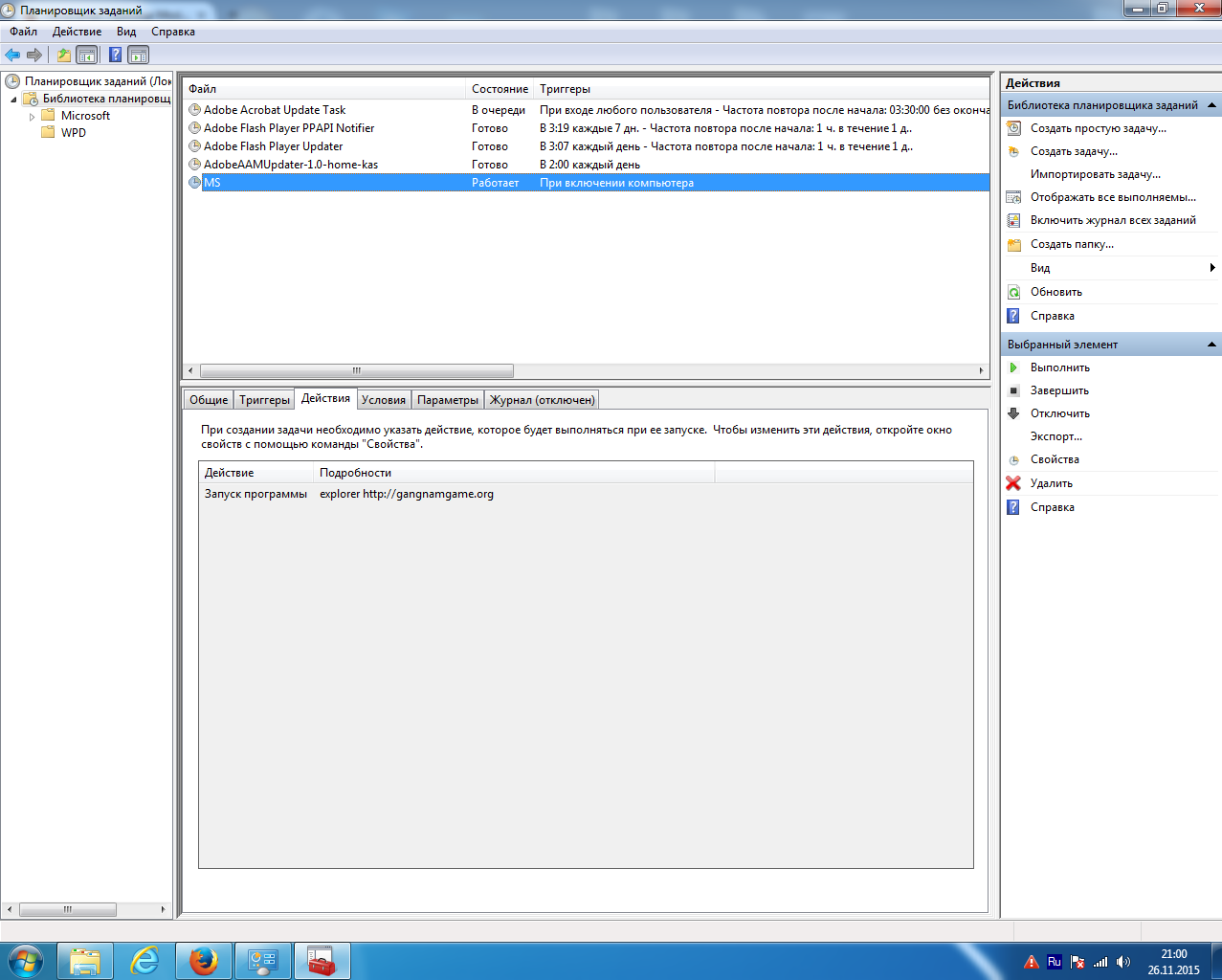Click the red toolbox taskbar icon
The height and width of the screenshot is (980, 1222).
click(322, 961)
